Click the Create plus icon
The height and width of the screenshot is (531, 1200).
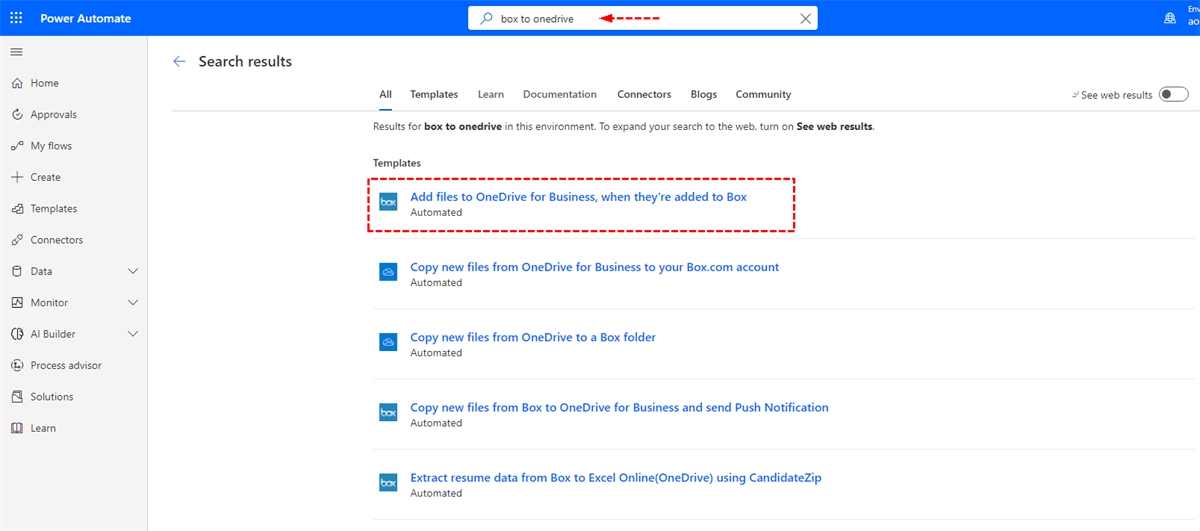[x=16, y=177]
